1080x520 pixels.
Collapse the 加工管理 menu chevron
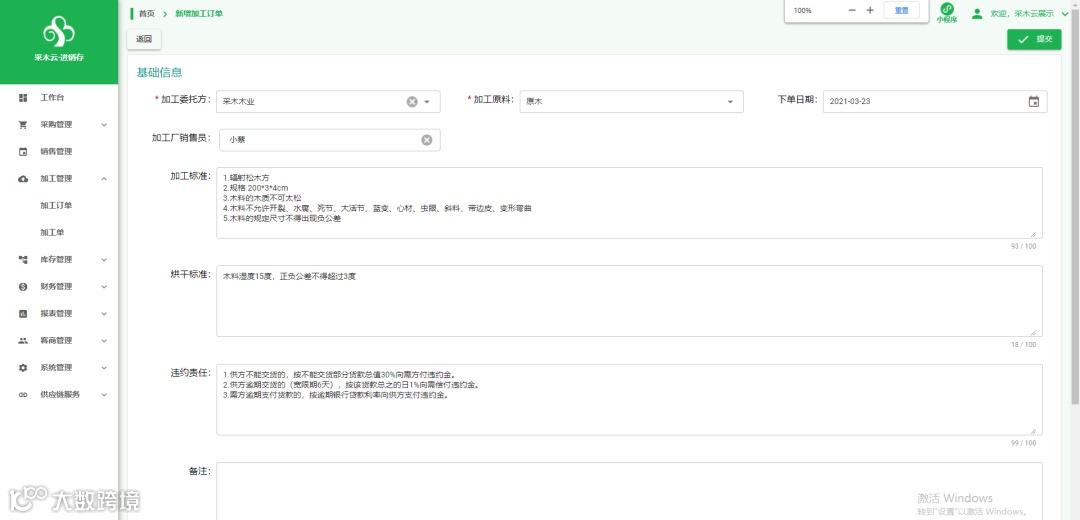point(104,178)
